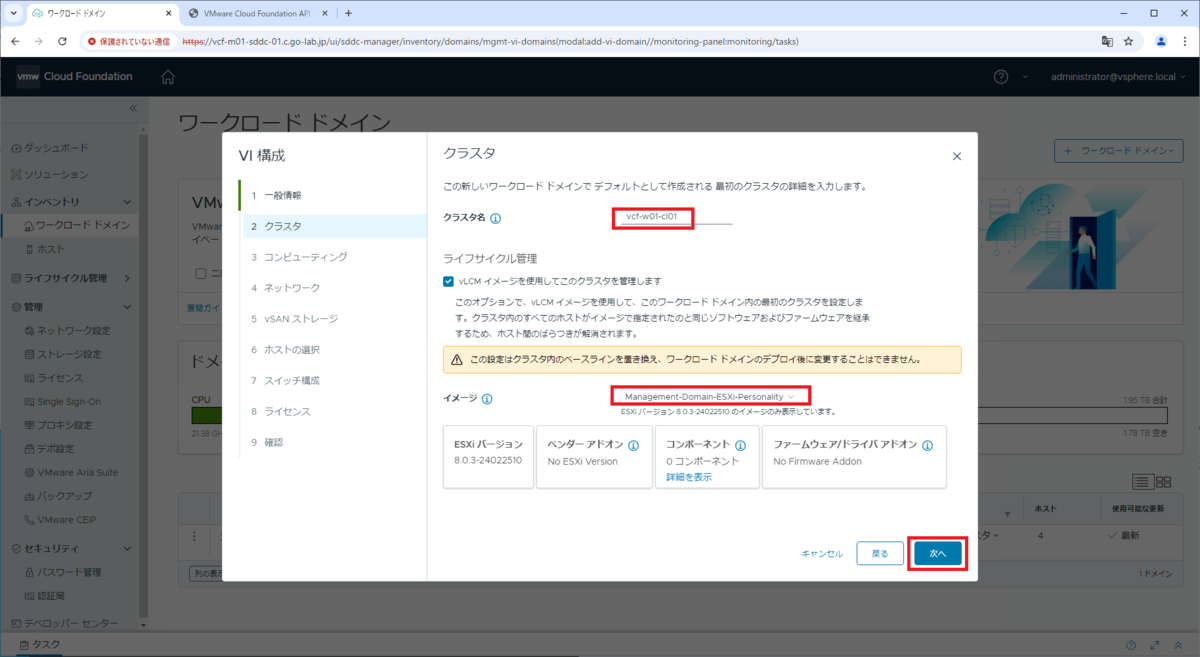
Task: Open a new browser tab with plus
Action: point(348,13)
